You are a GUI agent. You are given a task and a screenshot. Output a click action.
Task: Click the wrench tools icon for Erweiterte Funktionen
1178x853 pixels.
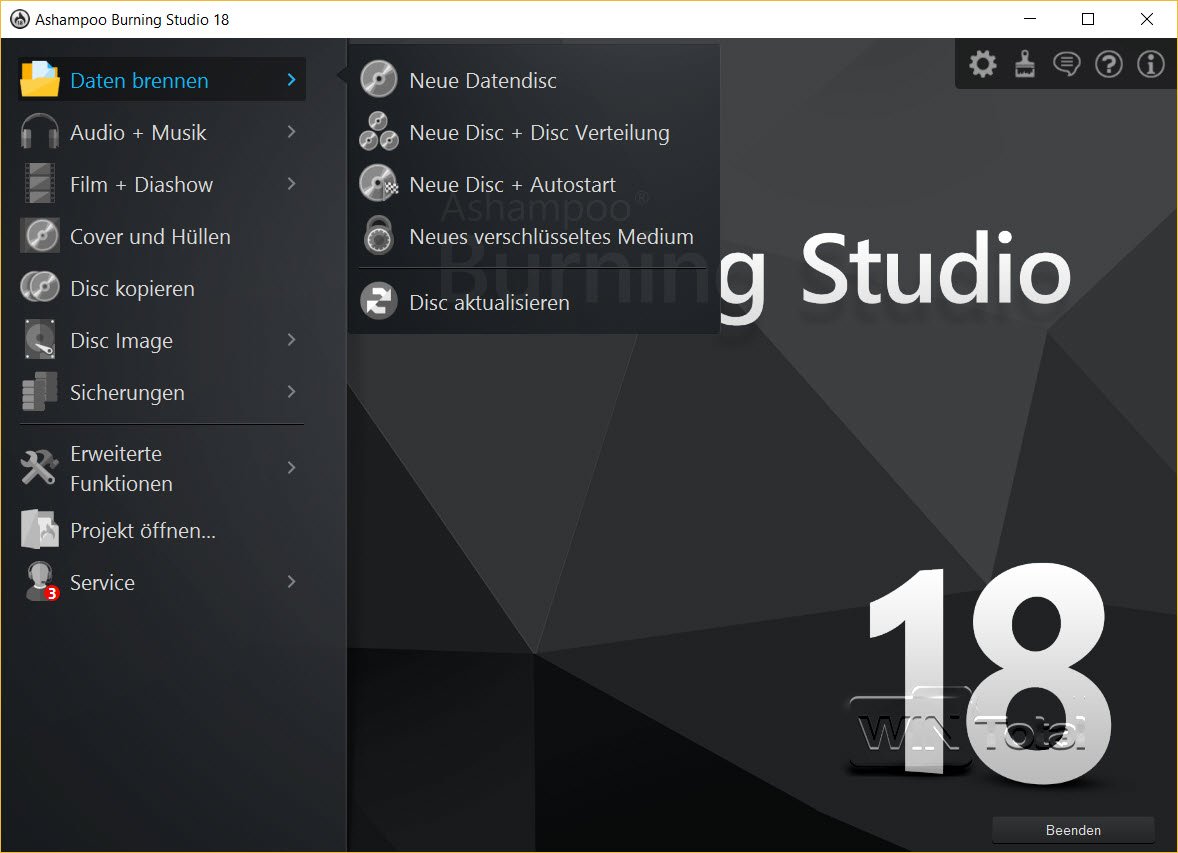click(x=39, y=467)
